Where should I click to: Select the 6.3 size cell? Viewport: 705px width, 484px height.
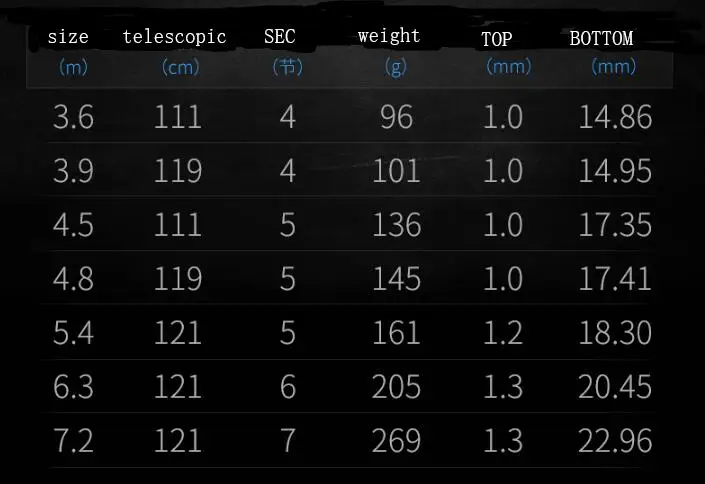tap(73, 386)
